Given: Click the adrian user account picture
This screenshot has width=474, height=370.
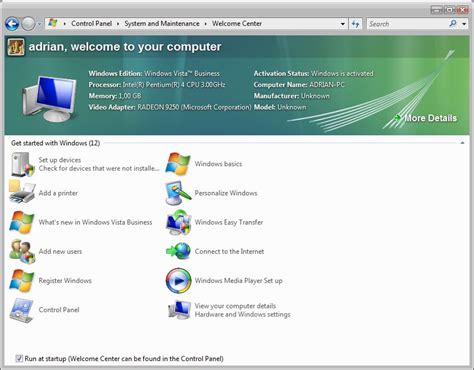Looking at the screenshot, I should (x=16, y=47).
